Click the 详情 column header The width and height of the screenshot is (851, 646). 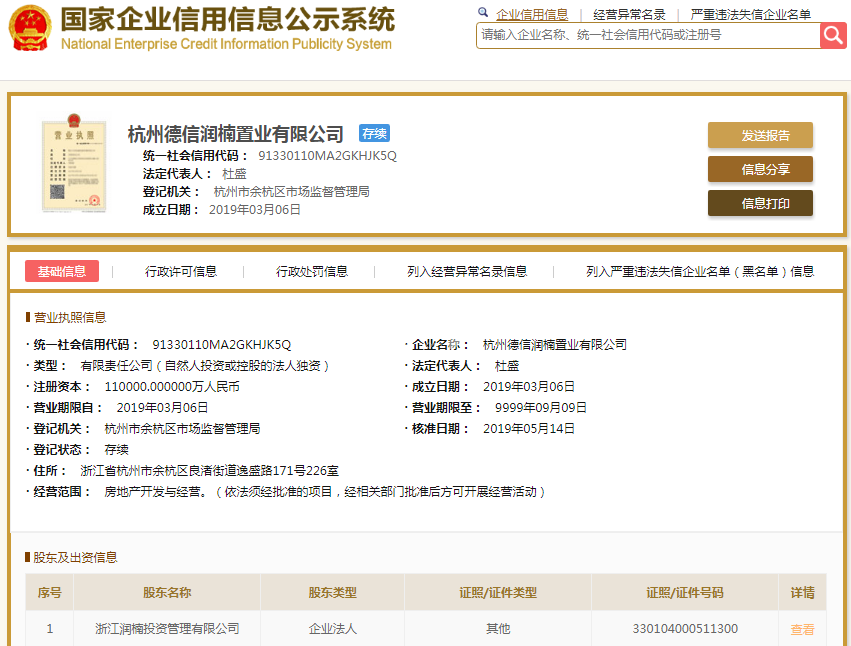[x=802, y=592]
